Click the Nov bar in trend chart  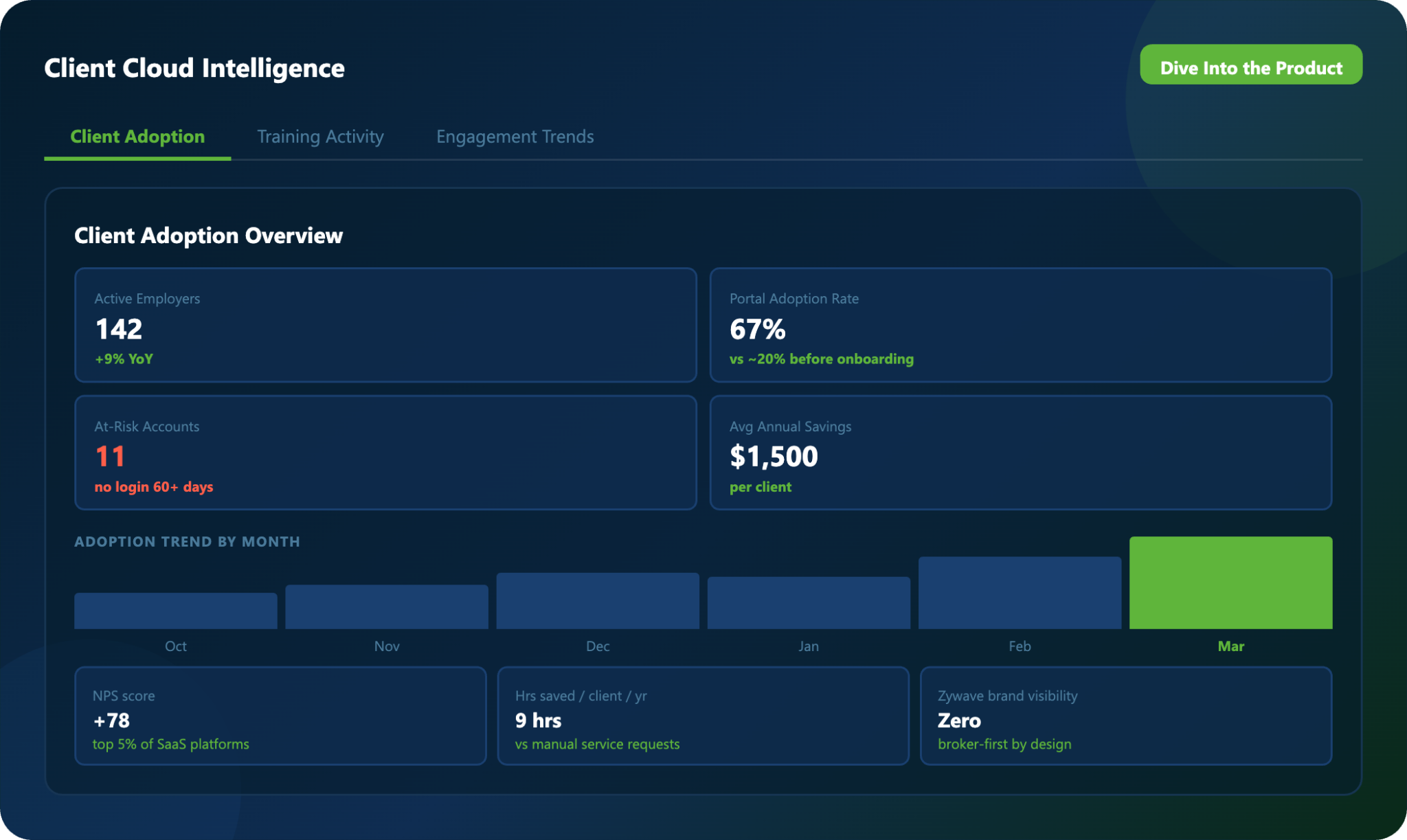(x=387, y=607)
